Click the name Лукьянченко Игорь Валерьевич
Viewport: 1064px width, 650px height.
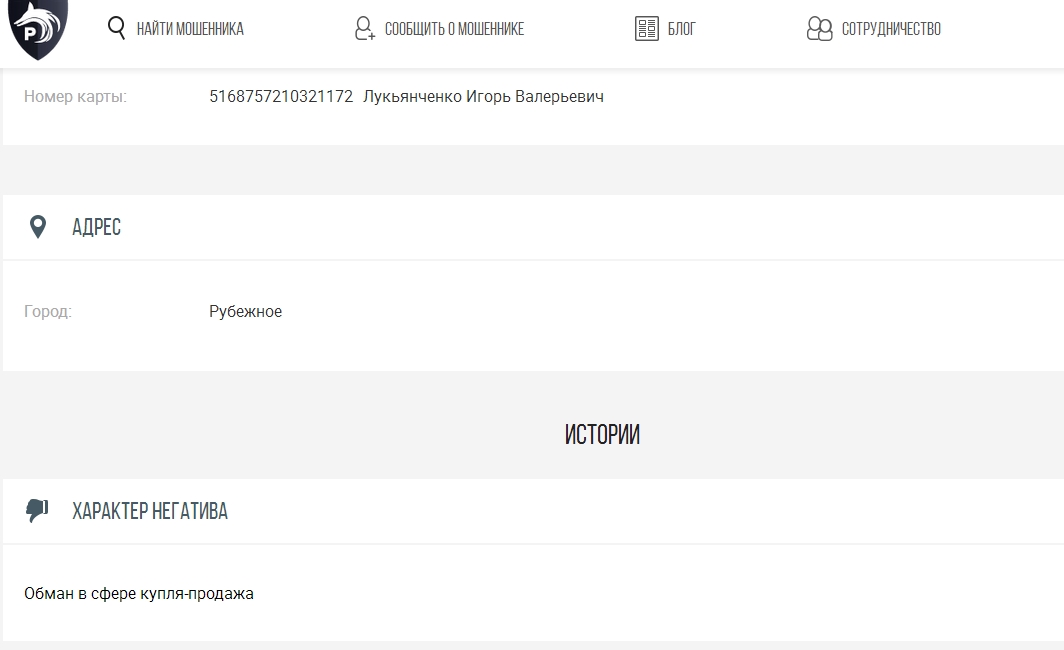pos(483,97)
